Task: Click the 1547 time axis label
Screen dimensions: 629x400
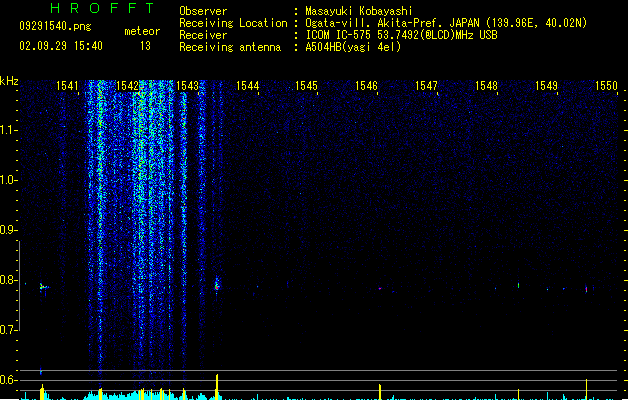Action: [426, 86]
